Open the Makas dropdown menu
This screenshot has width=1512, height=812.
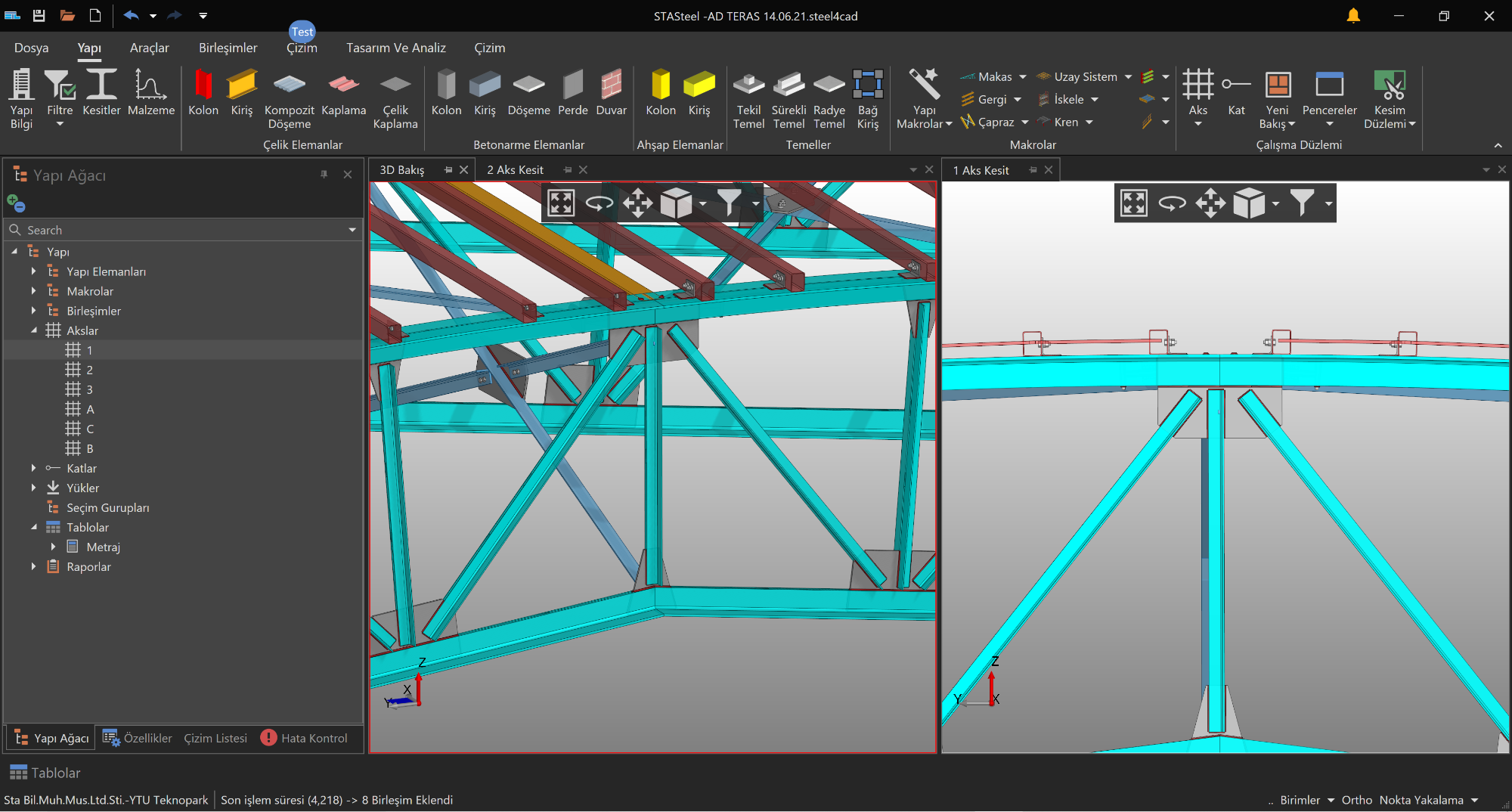point(1022,76)
